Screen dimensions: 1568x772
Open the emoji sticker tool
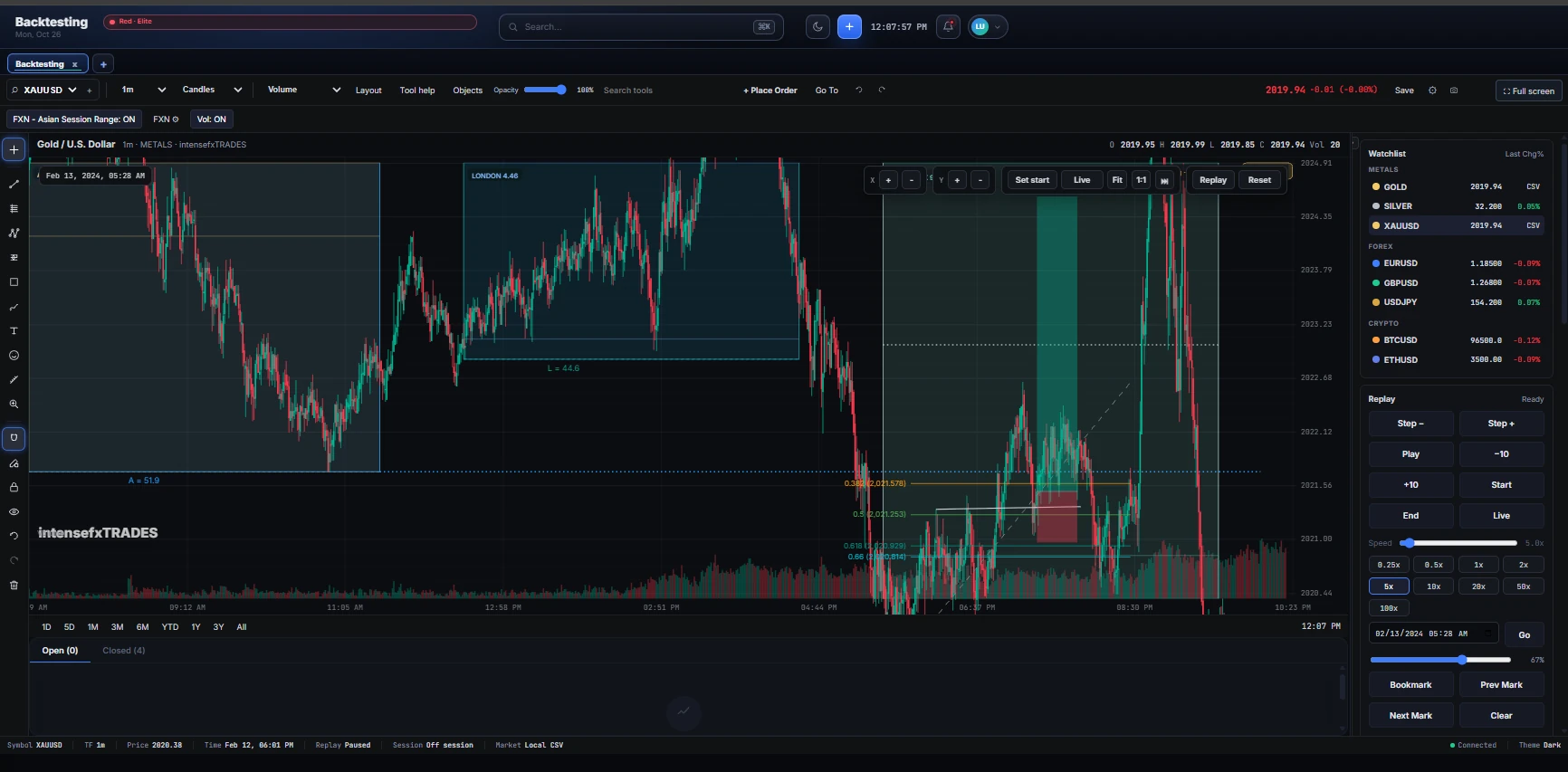click(14, 356)
